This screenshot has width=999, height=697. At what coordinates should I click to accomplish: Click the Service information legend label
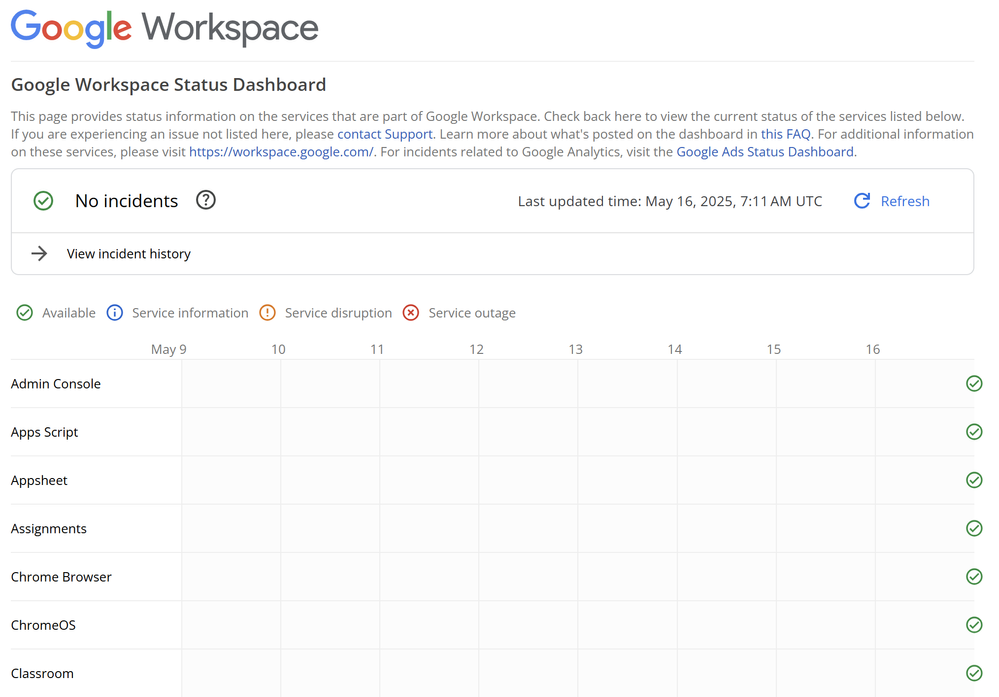point(190,313)
